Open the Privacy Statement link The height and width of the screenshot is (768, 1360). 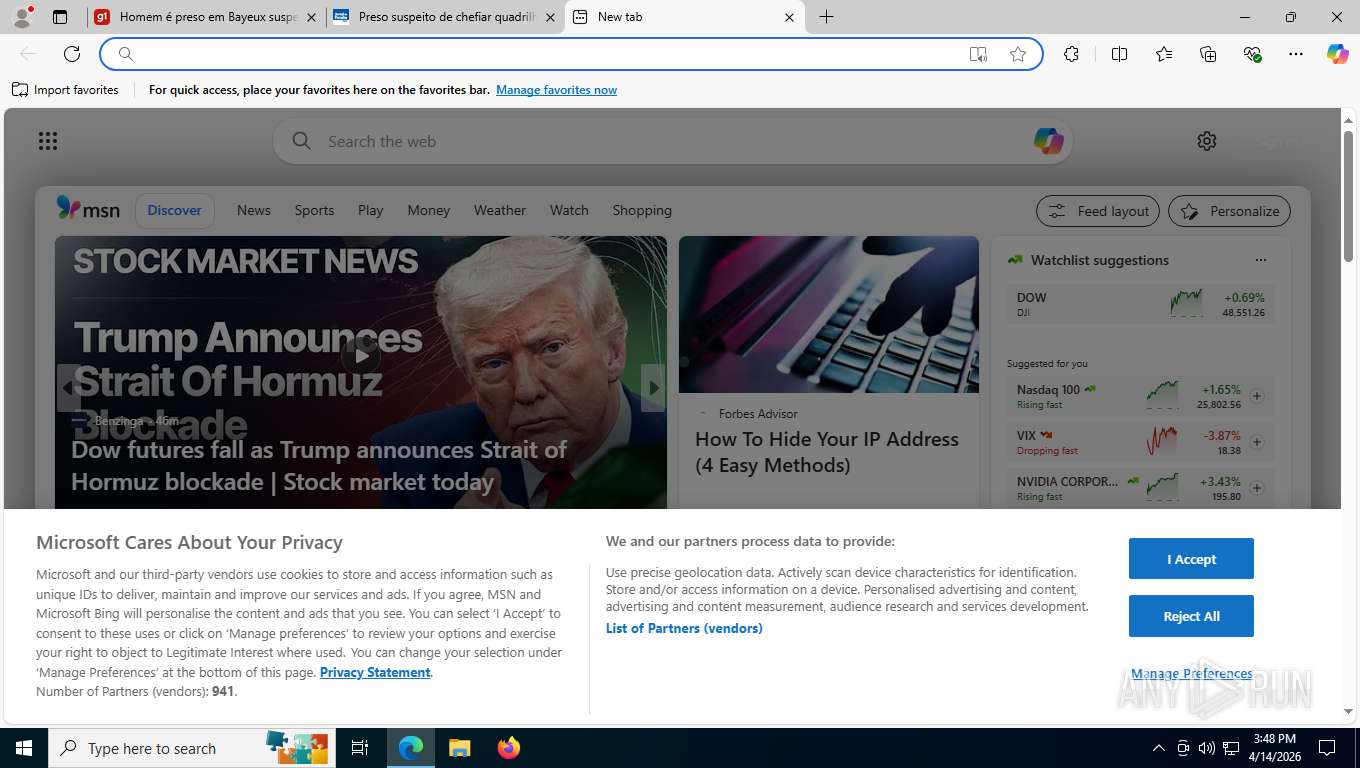tap(375, 672)
